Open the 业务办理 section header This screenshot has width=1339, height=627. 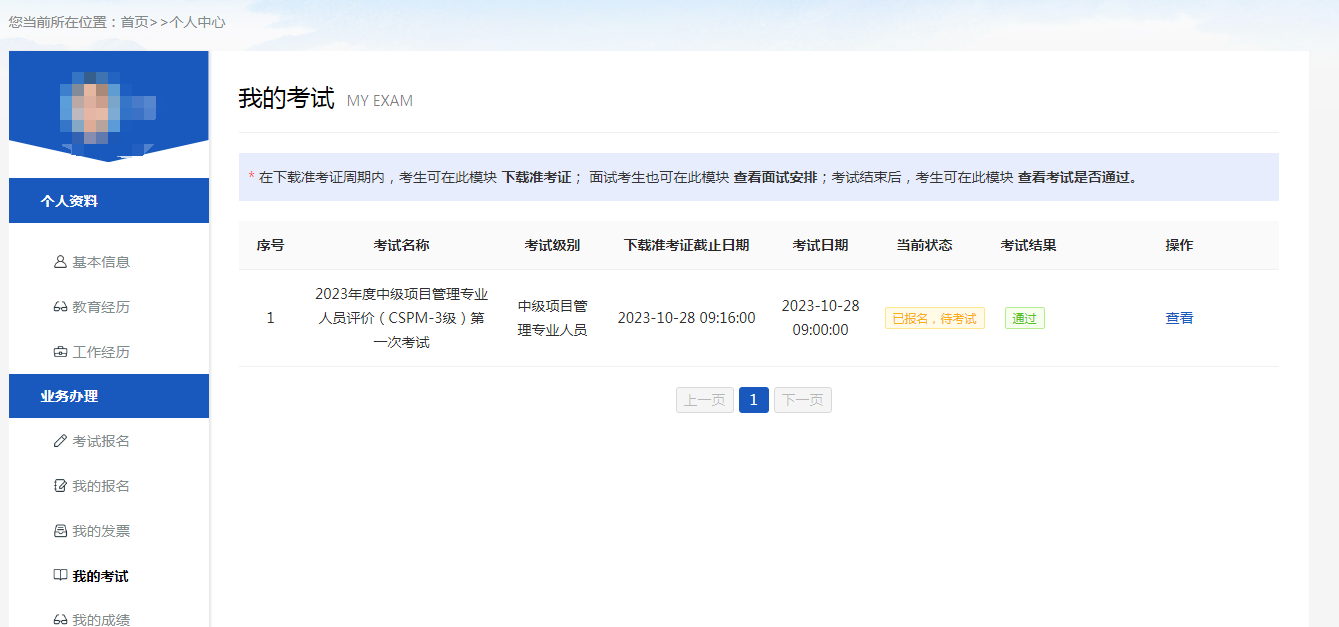click(x=108, y=396)
